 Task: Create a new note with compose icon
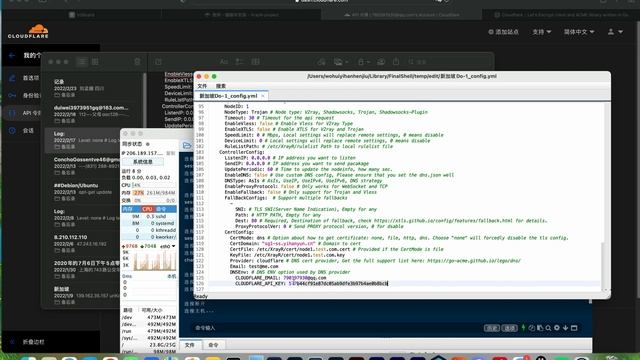158,62
